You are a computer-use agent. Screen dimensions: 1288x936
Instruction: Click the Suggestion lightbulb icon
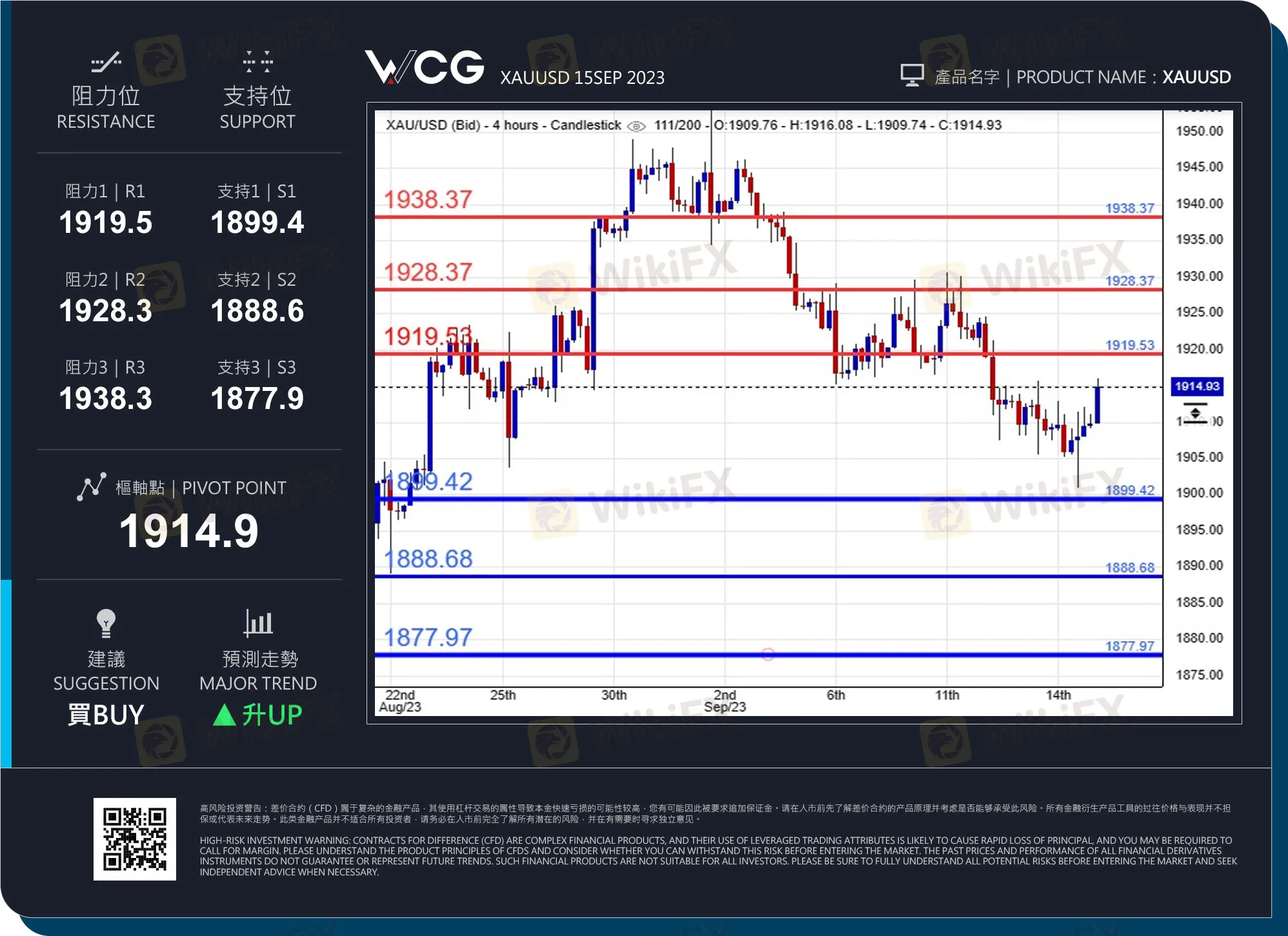point(105,622)
